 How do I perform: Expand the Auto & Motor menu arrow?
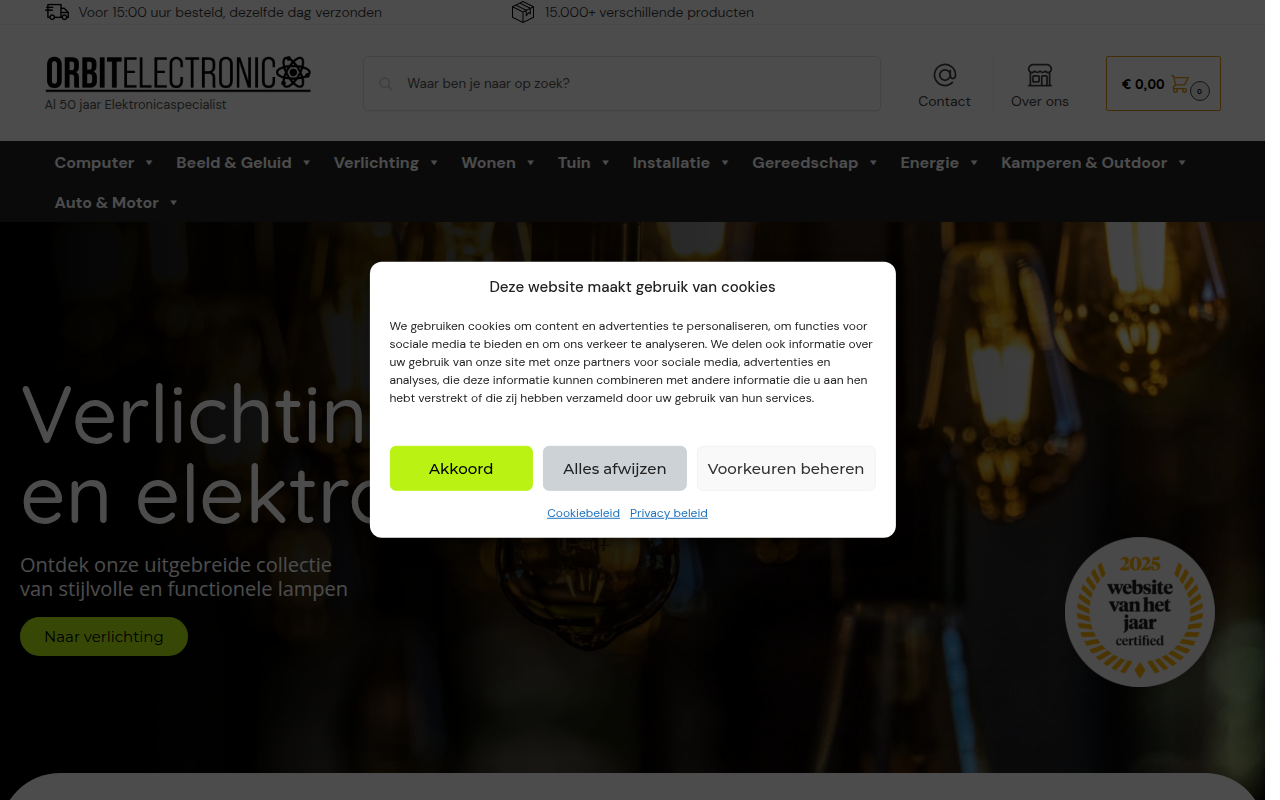pyautogui.click(x=173, y=203)
